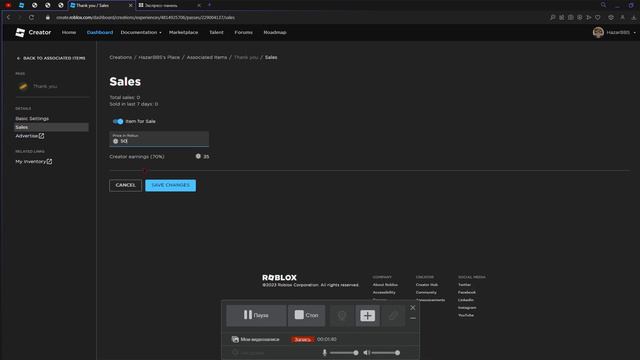Screen dimensions: 640x360
Task: Close the screen recorder panel
Action: (x=413, y=307)
